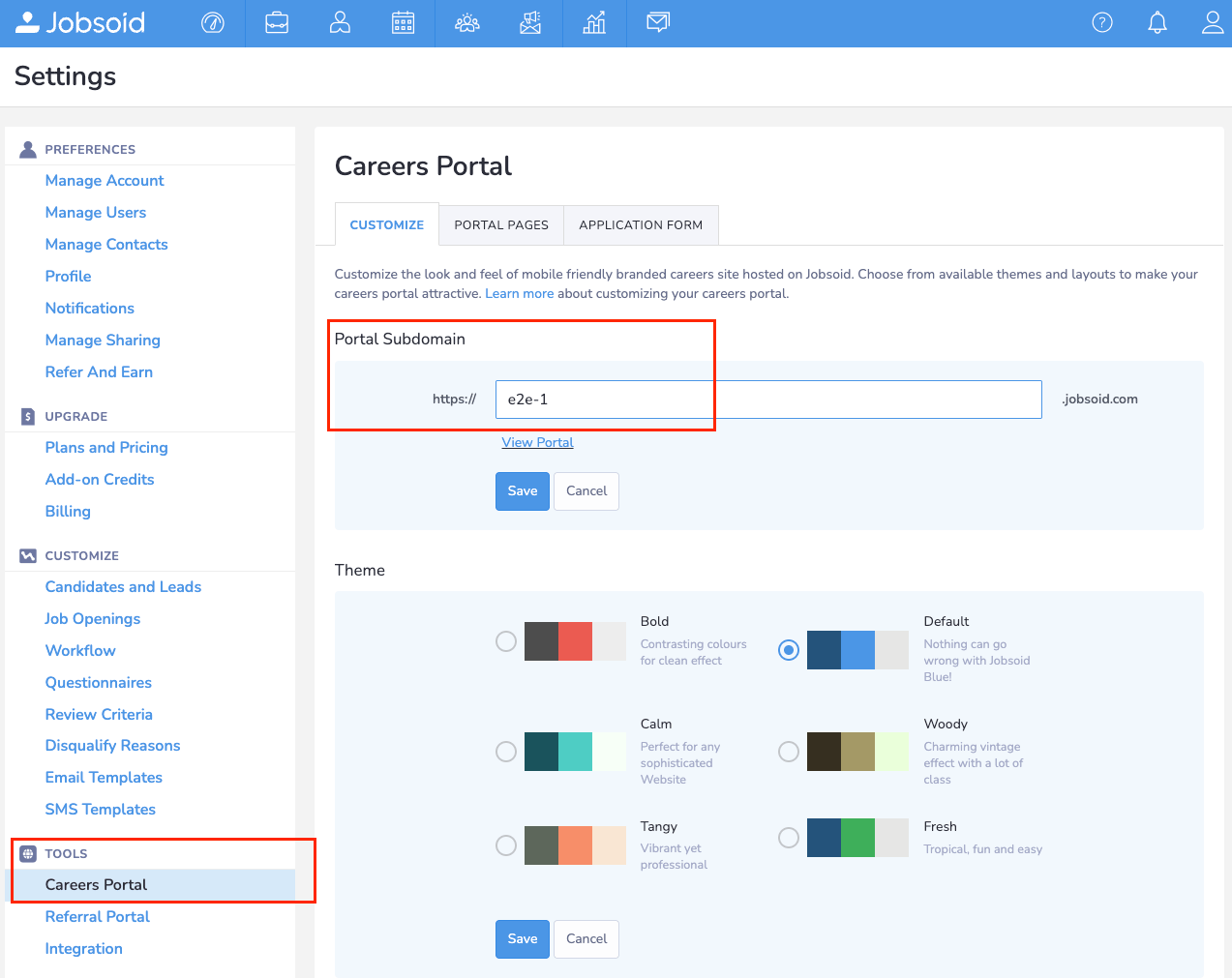
Task: Save the theme selection
Action: [x=523, y=938]
